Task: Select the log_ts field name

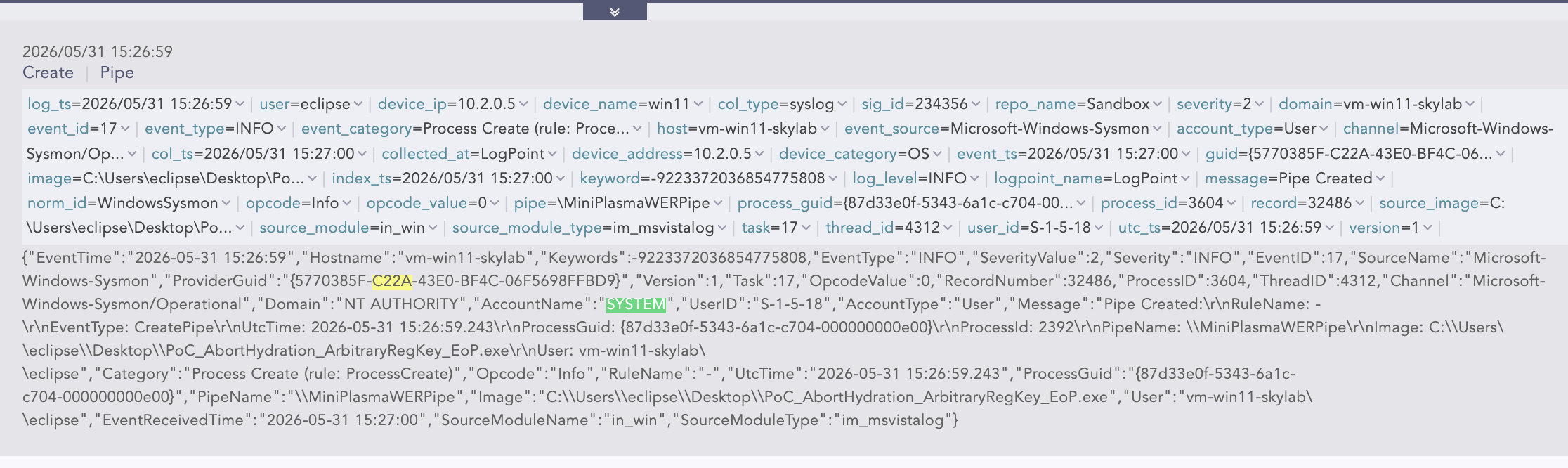Action: (49, 104)
